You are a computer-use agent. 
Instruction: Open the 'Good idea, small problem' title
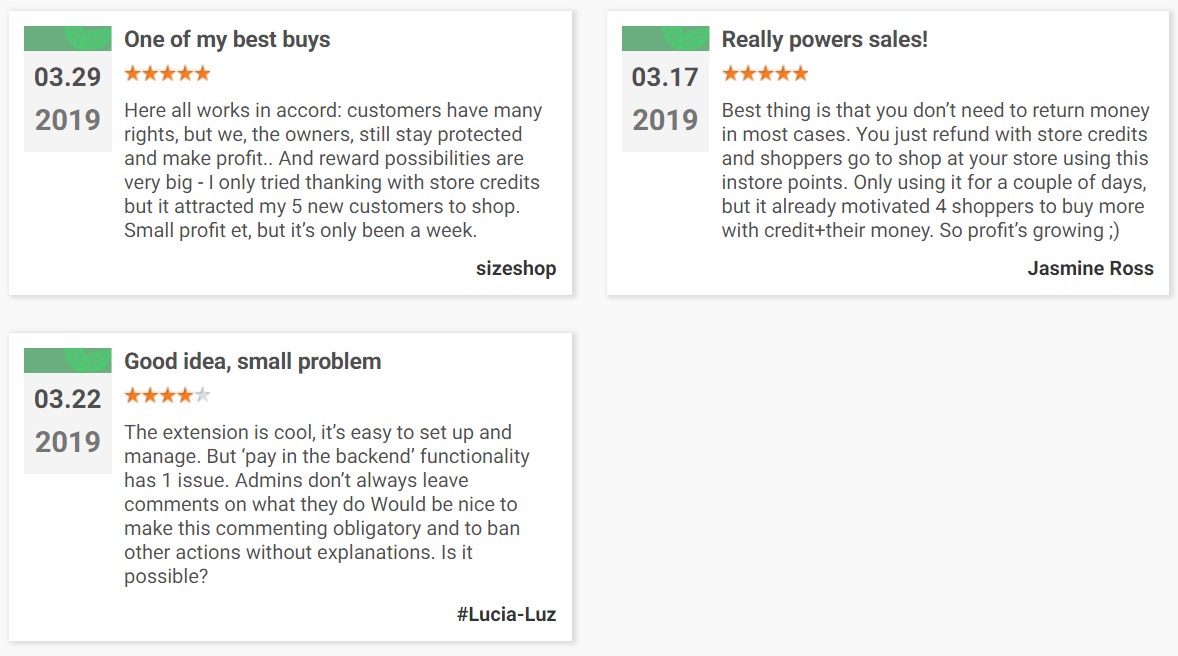pos(252,362)
